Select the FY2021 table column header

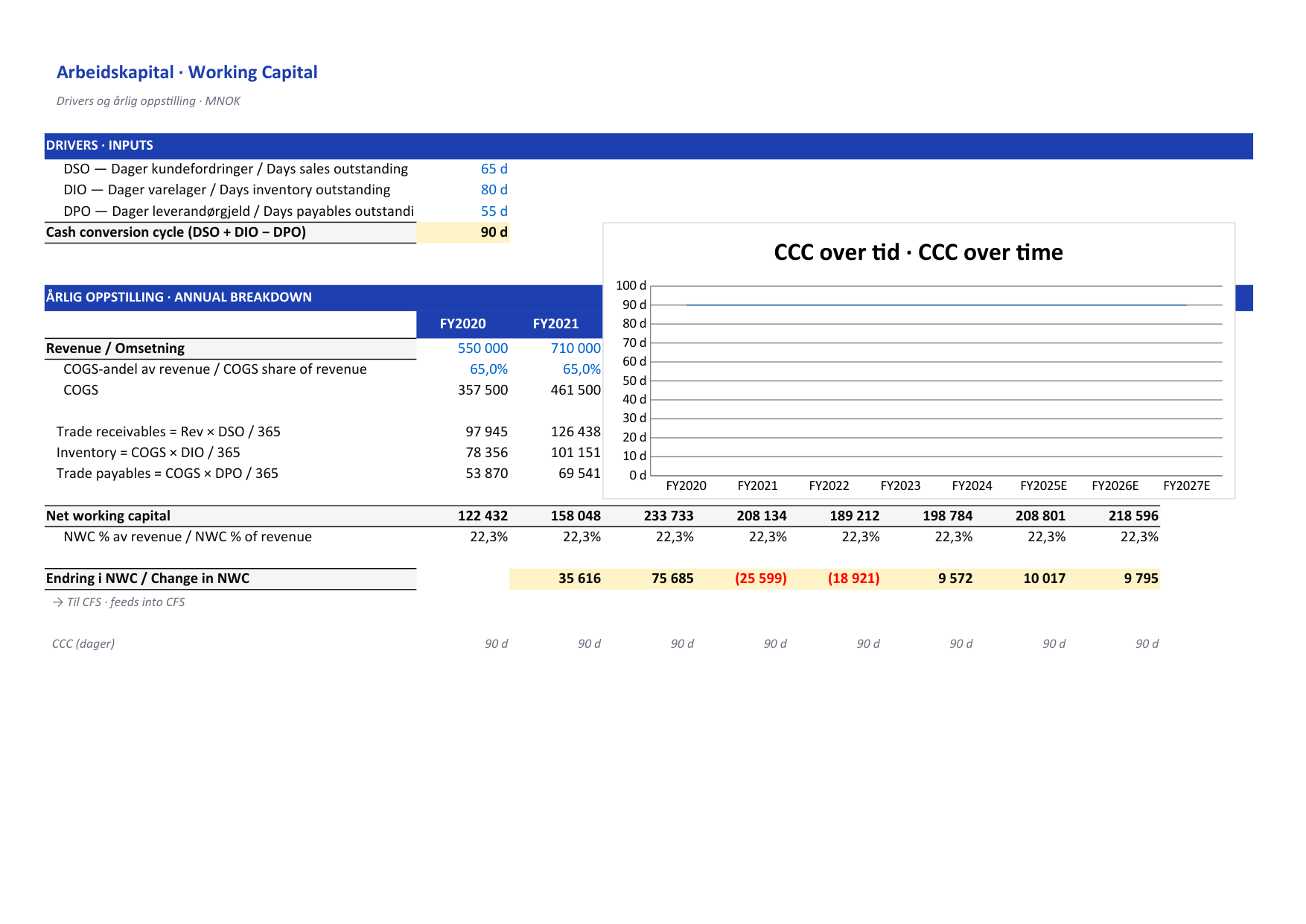[x=555, y=324]
